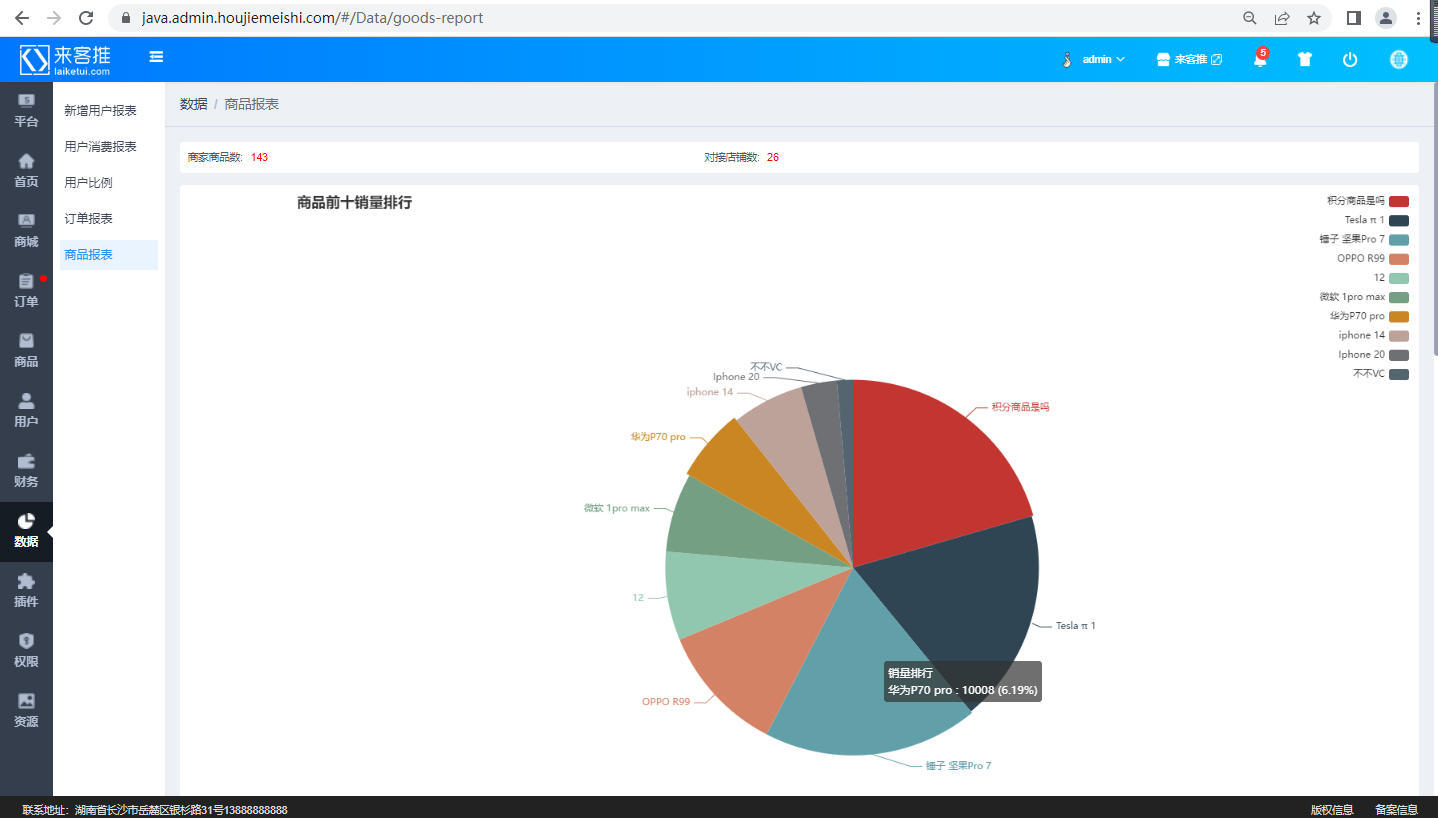Click the share page icon
The height and width of the screenshot is (818, 1438).
1282,18
